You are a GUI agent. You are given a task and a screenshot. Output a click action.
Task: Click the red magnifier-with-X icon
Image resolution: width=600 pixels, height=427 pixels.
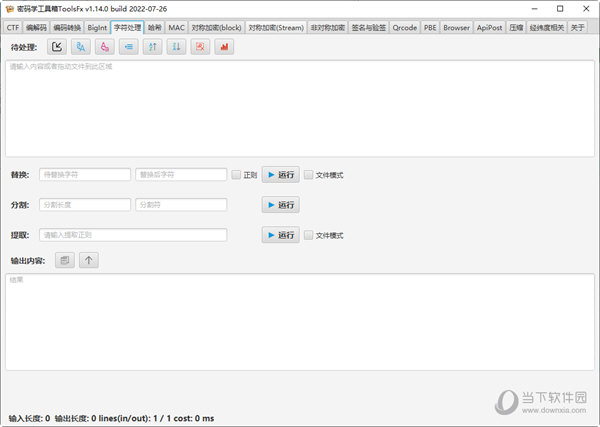(x=200, y=47)
